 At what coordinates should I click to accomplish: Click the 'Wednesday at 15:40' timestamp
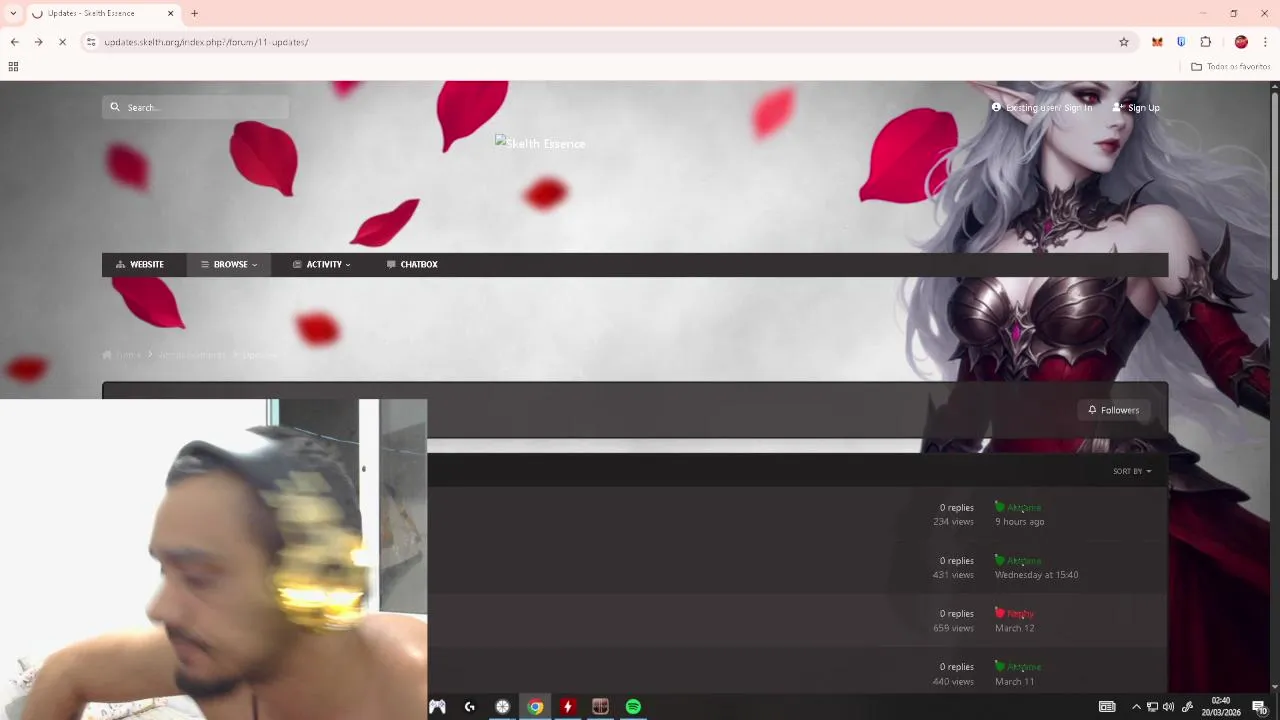tap(1036, 574)
